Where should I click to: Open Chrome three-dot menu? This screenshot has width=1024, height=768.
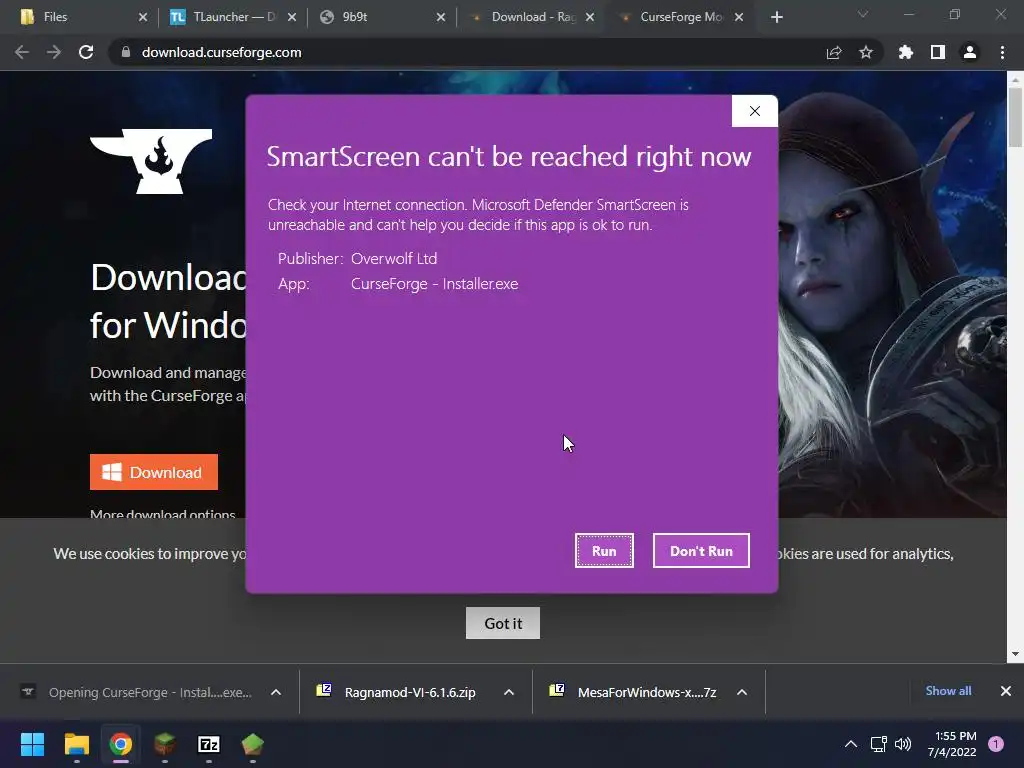point(1002,52)
